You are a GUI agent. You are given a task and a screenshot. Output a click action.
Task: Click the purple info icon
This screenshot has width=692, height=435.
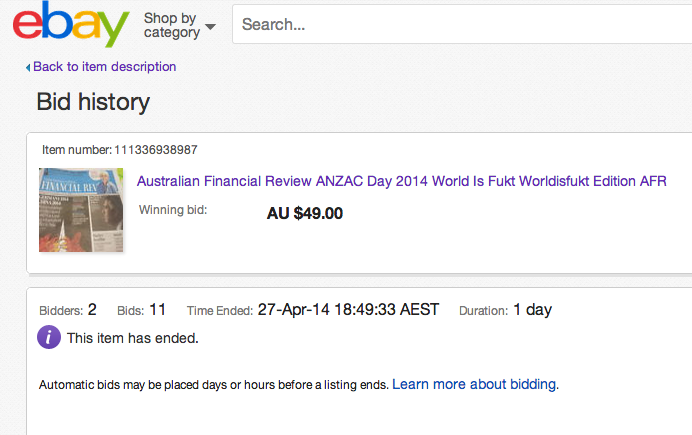coord(49,337)
